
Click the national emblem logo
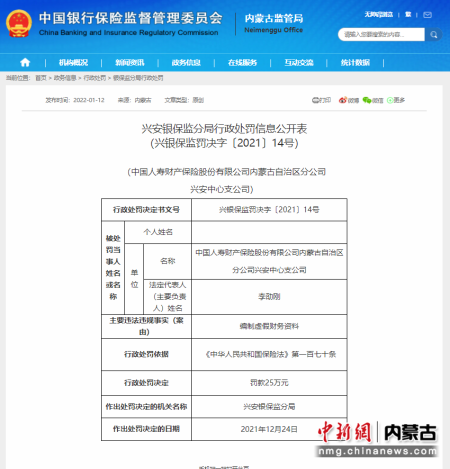(x=19, y=23)
